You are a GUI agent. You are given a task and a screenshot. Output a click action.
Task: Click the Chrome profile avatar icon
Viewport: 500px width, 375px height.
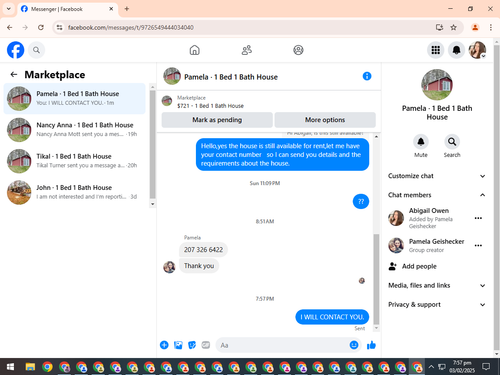point(475,27)
